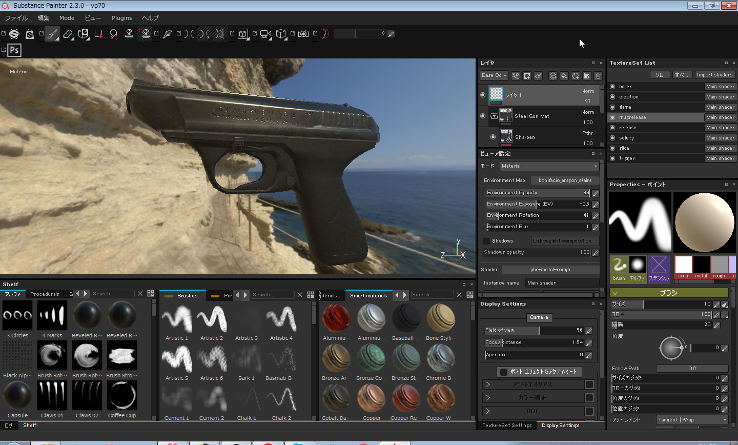Image resolution: width=738 pixels, height=445 pixels.
Task: Expand the color correction section
Action: tap(488, 397)
